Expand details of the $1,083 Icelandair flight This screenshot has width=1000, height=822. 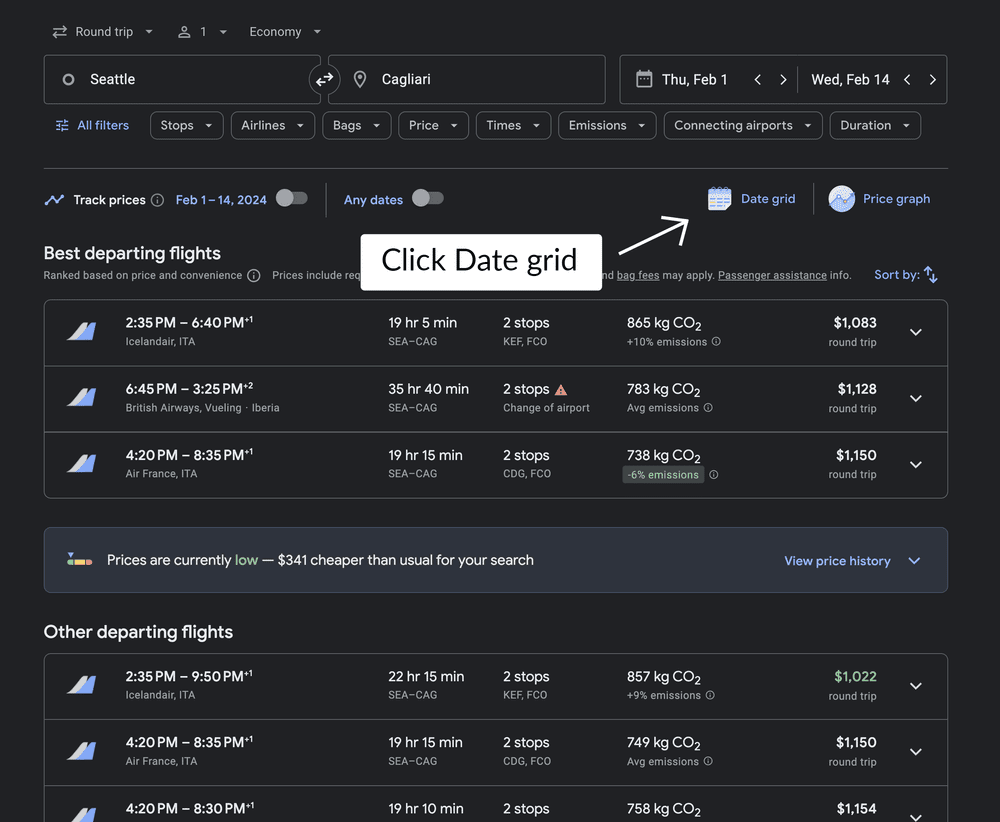click(x=916, y=331)
